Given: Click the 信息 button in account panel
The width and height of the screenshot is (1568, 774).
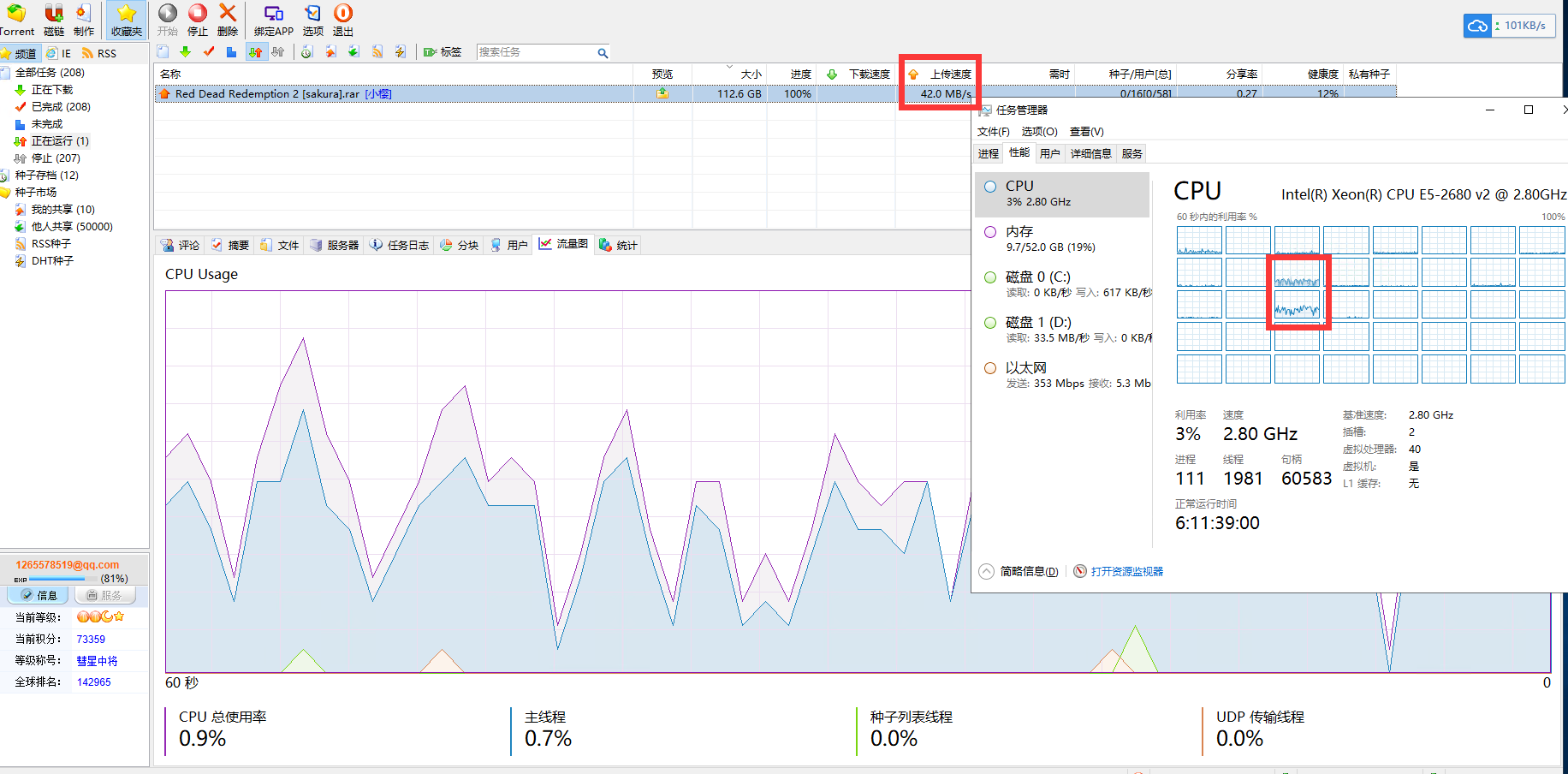Looking at the screenshot, I should [x=39, y=595].
